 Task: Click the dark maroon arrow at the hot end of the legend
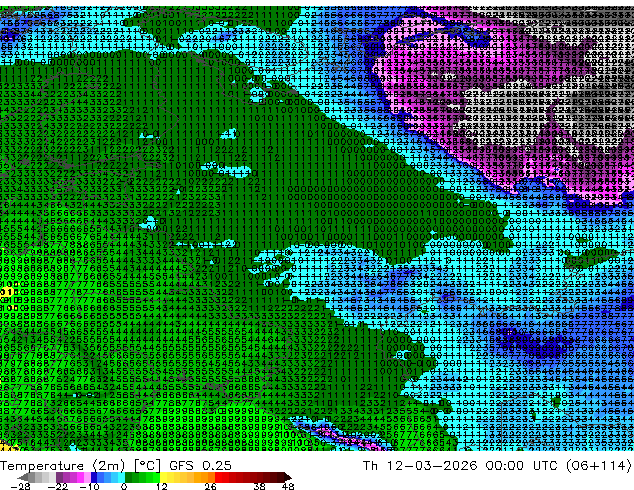click(288, 477)
